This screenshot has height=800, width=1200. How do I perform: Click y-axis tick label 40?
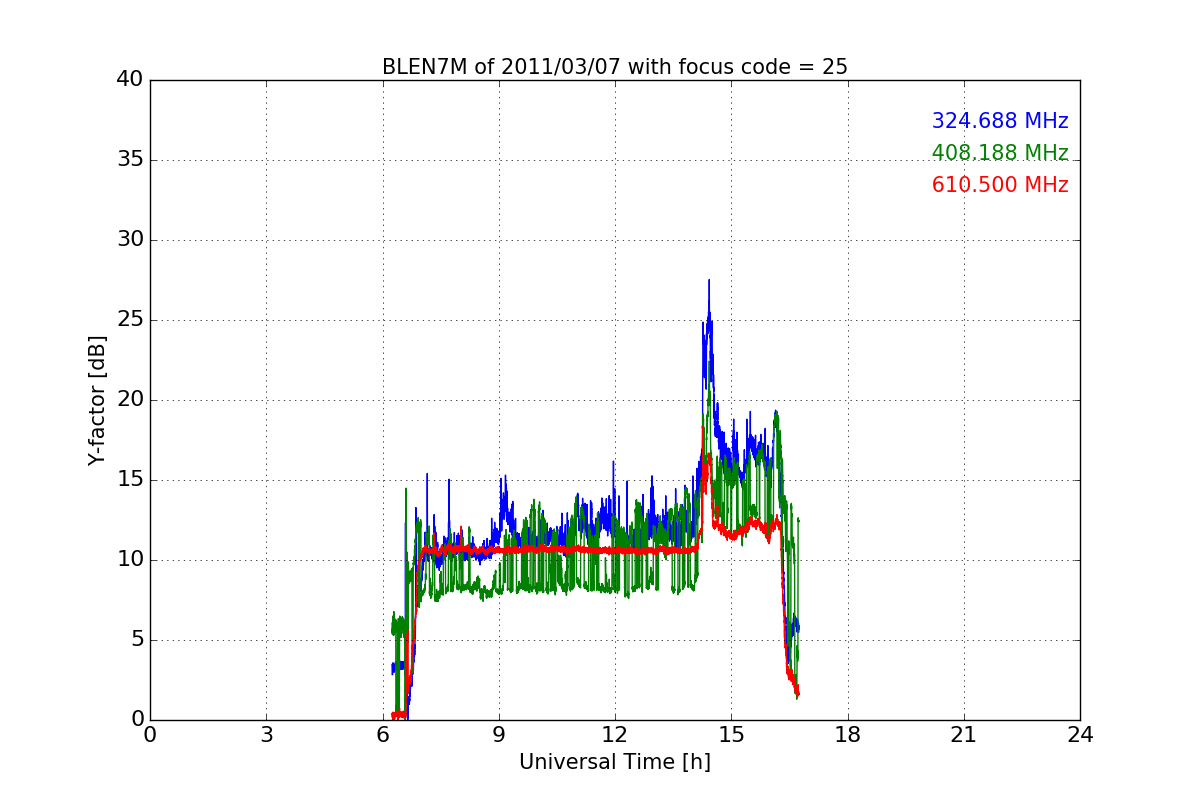pos(130,80)
